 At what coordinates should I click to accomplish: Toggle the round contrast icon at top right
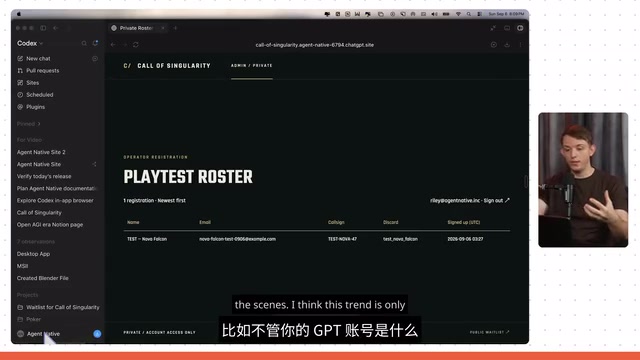[x=520, y=28]
